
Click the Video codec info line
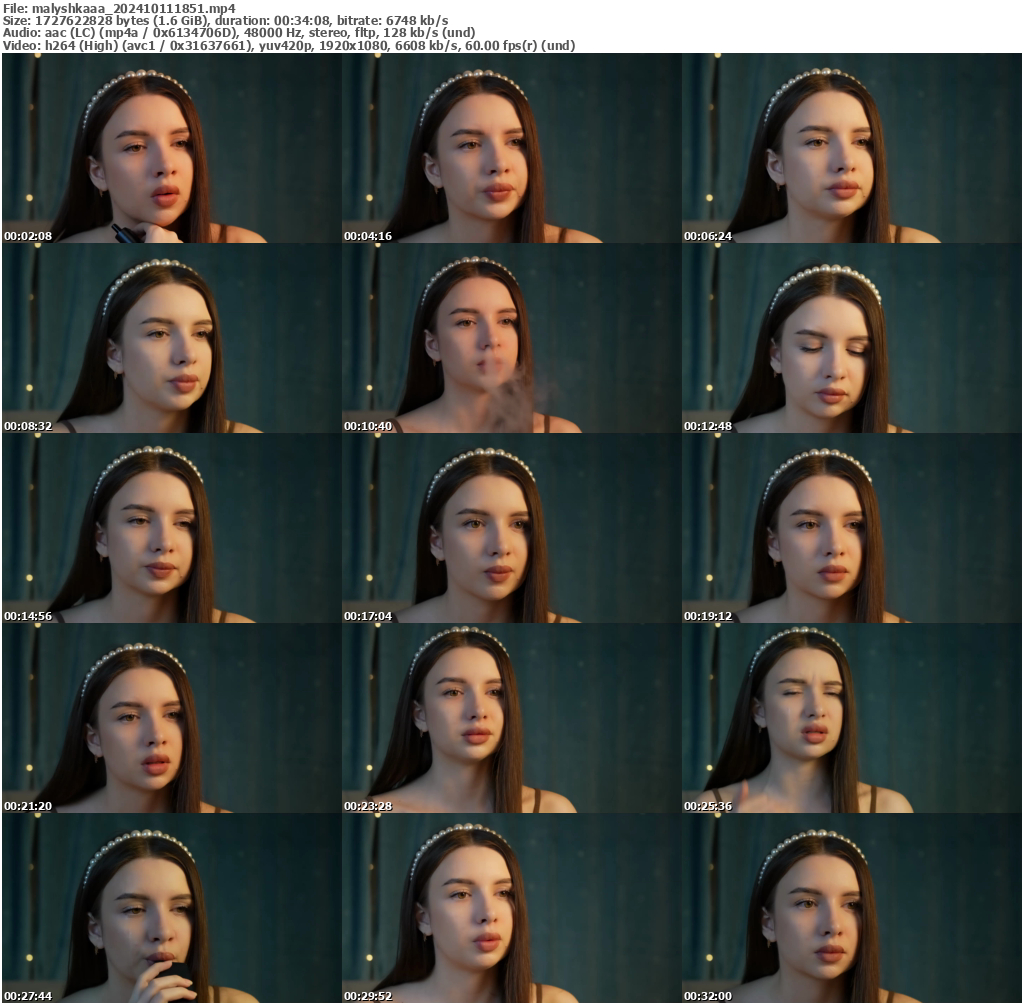pyautogui.click(x=289, y=45)
